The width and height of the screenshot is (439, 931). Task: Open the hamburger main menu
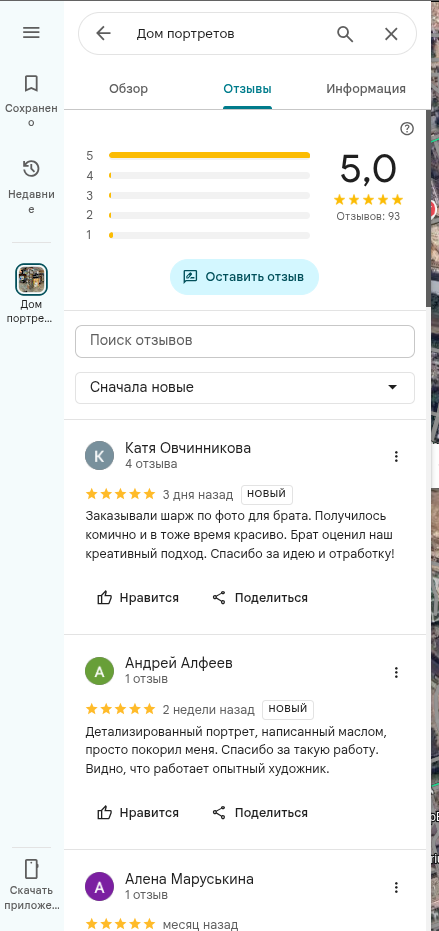pyautogui.click(x=31, y=33)
